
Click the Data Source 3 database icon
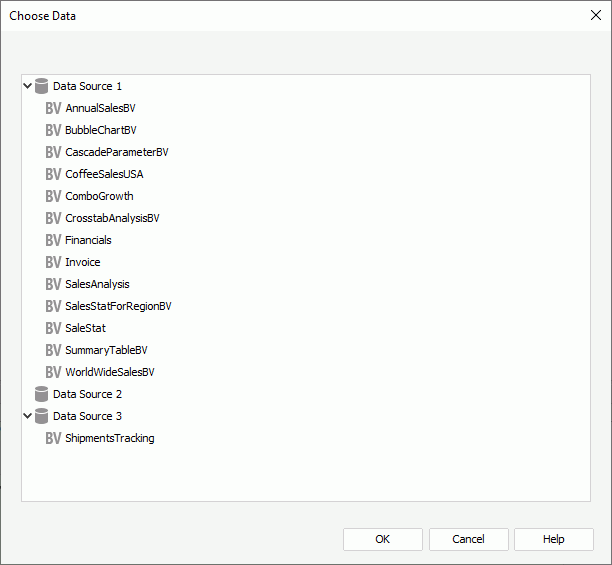coord(41,416)
